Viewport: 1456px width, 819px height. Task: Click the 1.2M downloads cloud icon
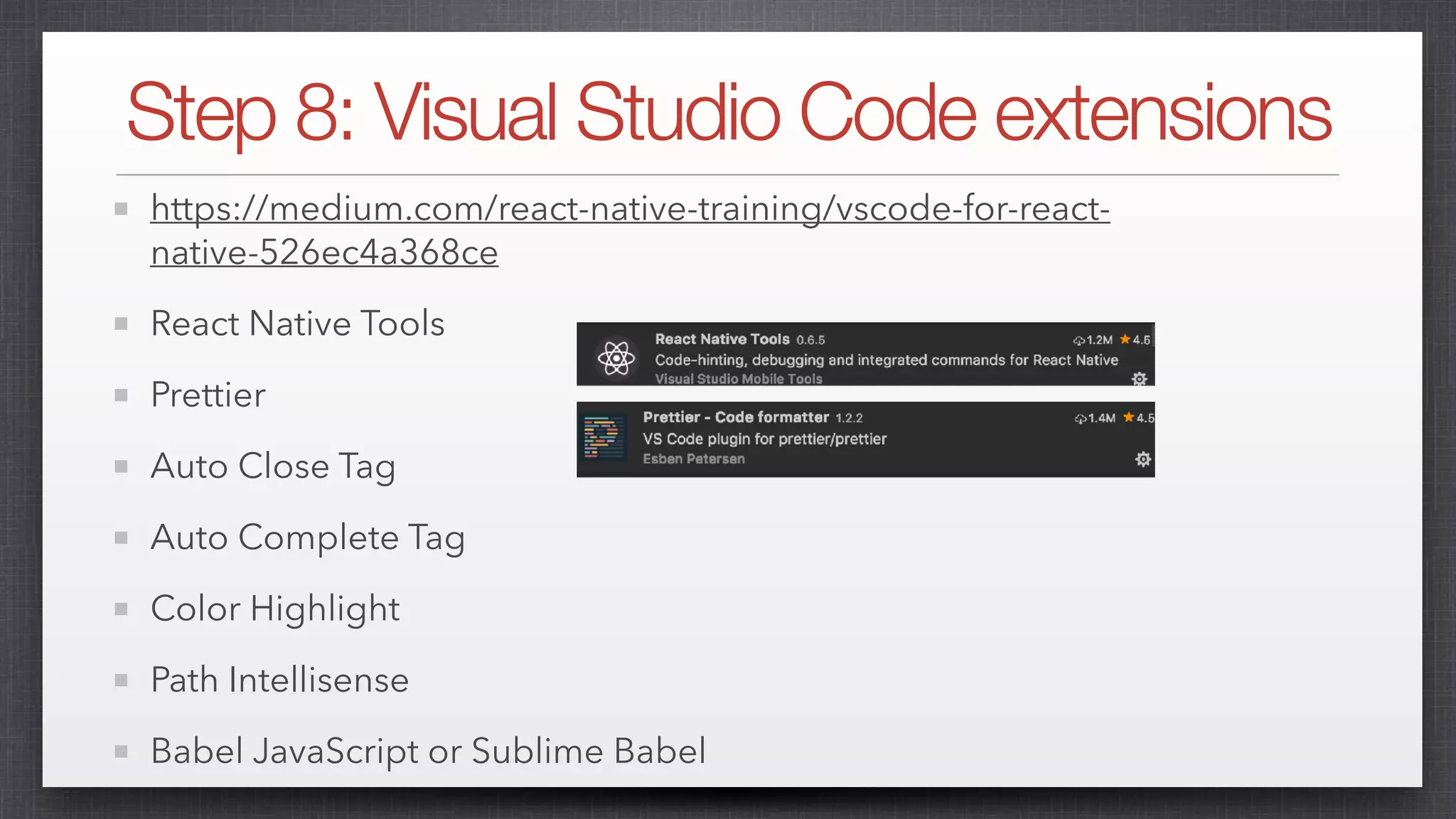tap(1078, 341)
